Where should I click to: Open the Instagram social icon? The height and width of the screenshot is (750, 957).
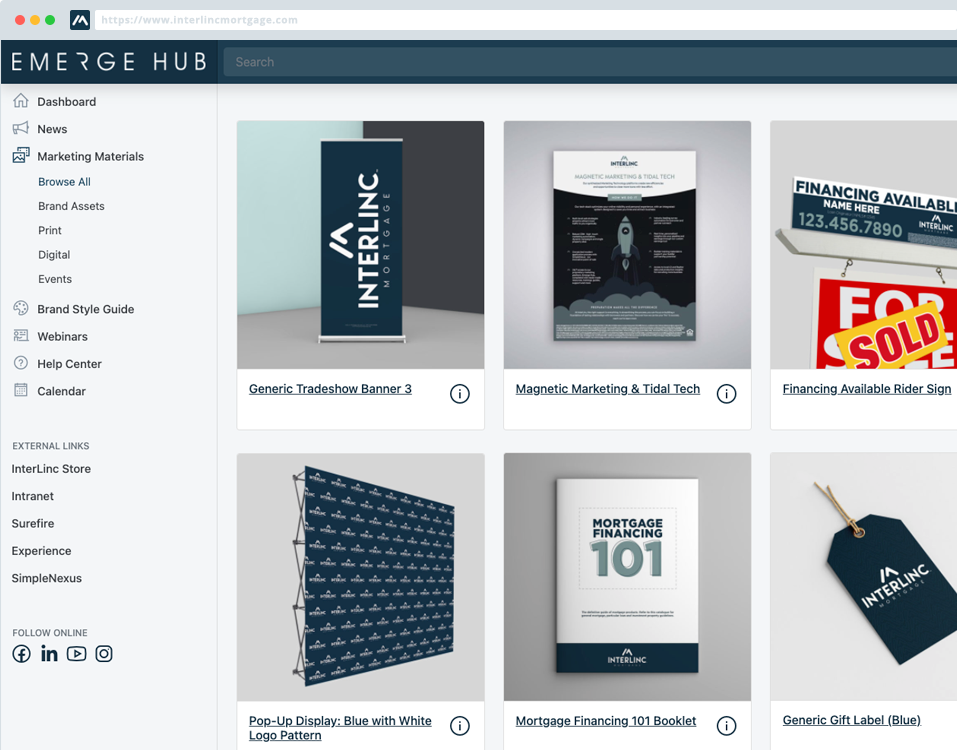pos(104,654)
